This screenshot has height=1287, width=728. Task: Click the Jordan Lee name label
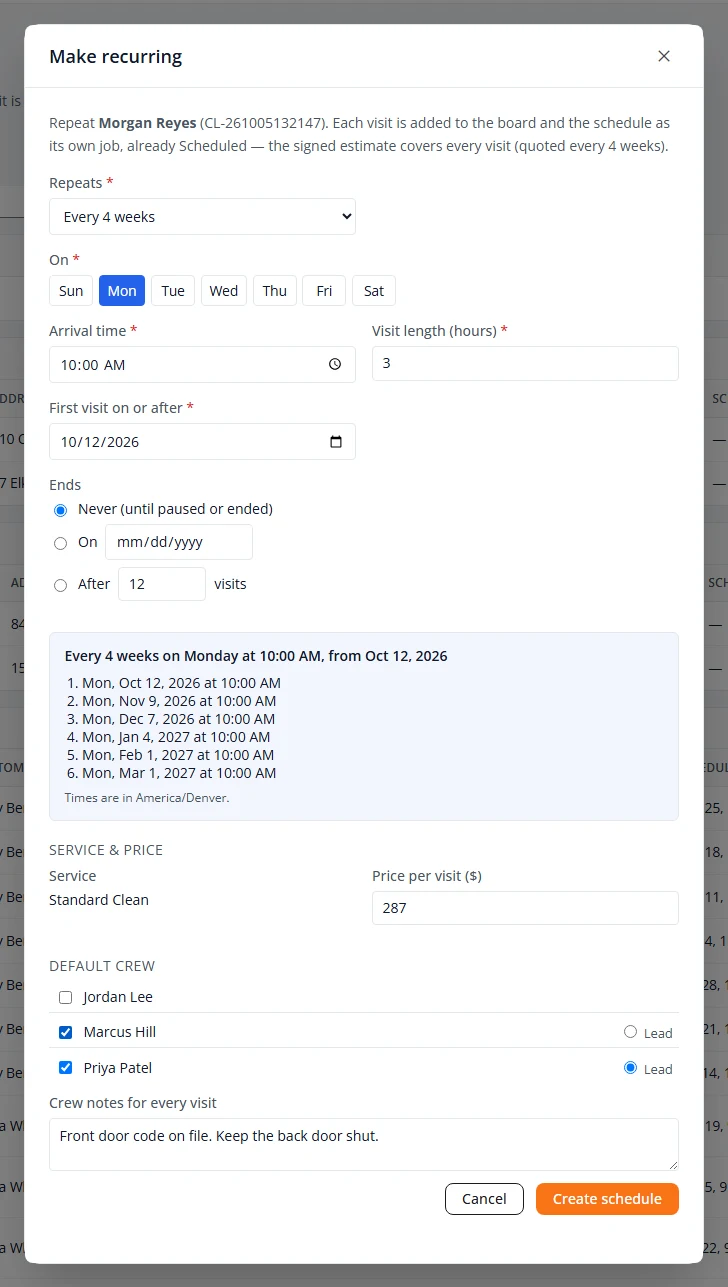tap(118, 997)
